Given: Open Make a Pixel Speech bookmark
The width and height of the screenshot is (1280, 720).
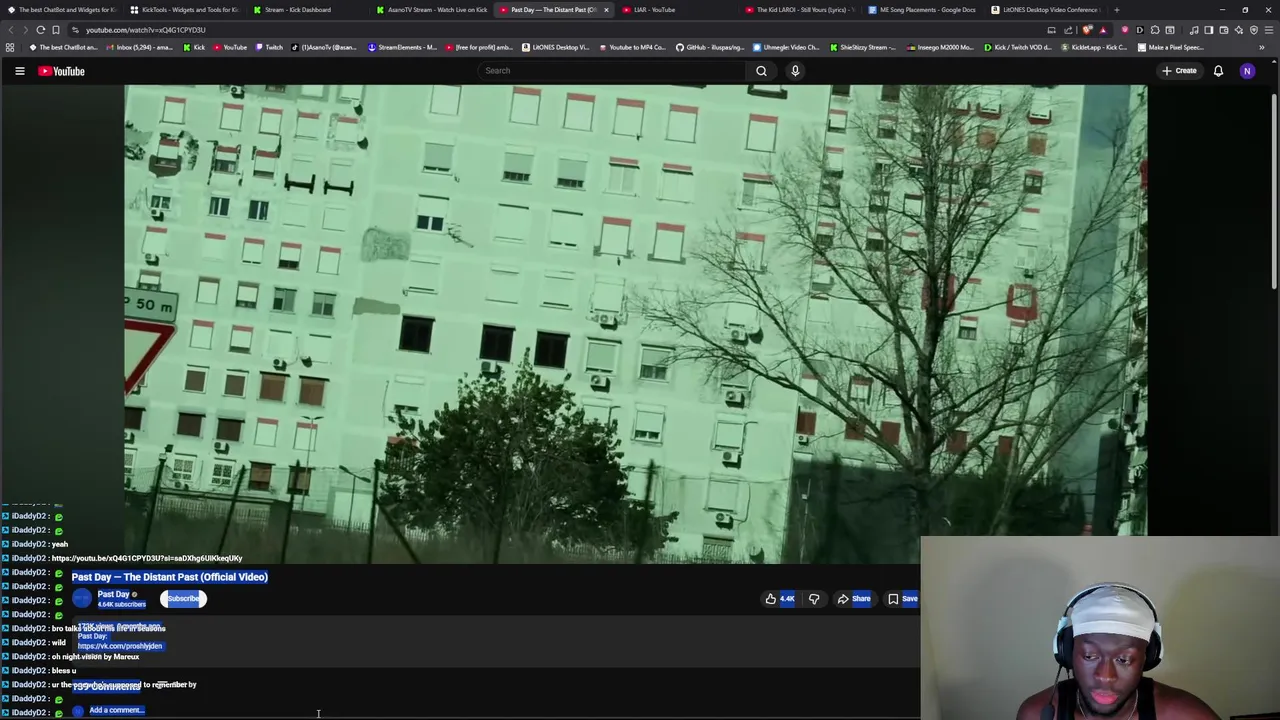Looking at the screenshot, I should click(x=1171, y=47).
